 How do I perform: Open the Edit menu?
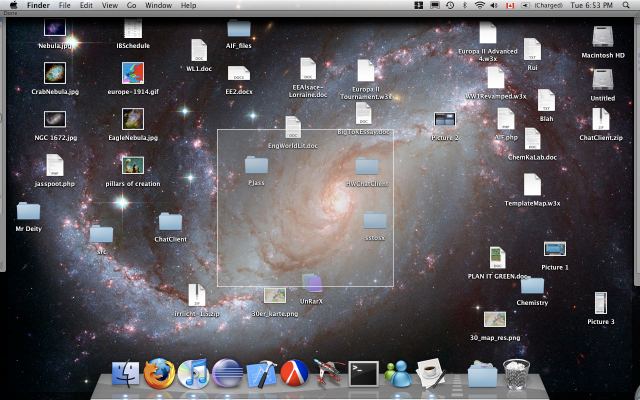pos(86,5)
